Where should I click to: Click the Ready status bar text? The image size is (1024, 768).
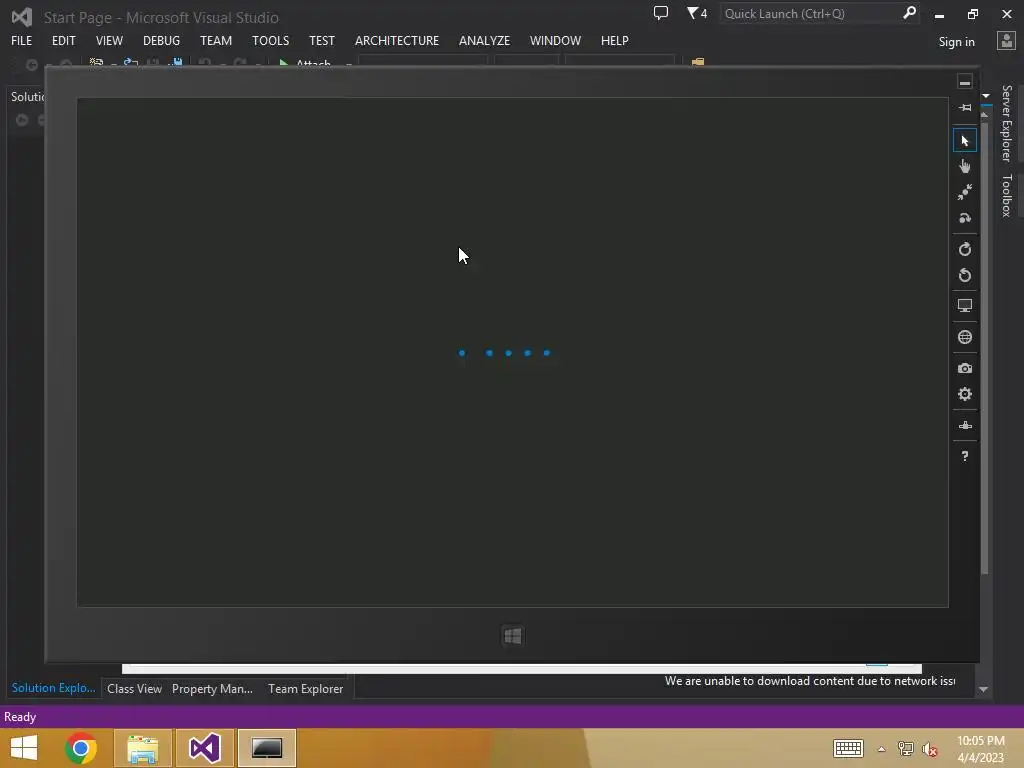point(20,717)
